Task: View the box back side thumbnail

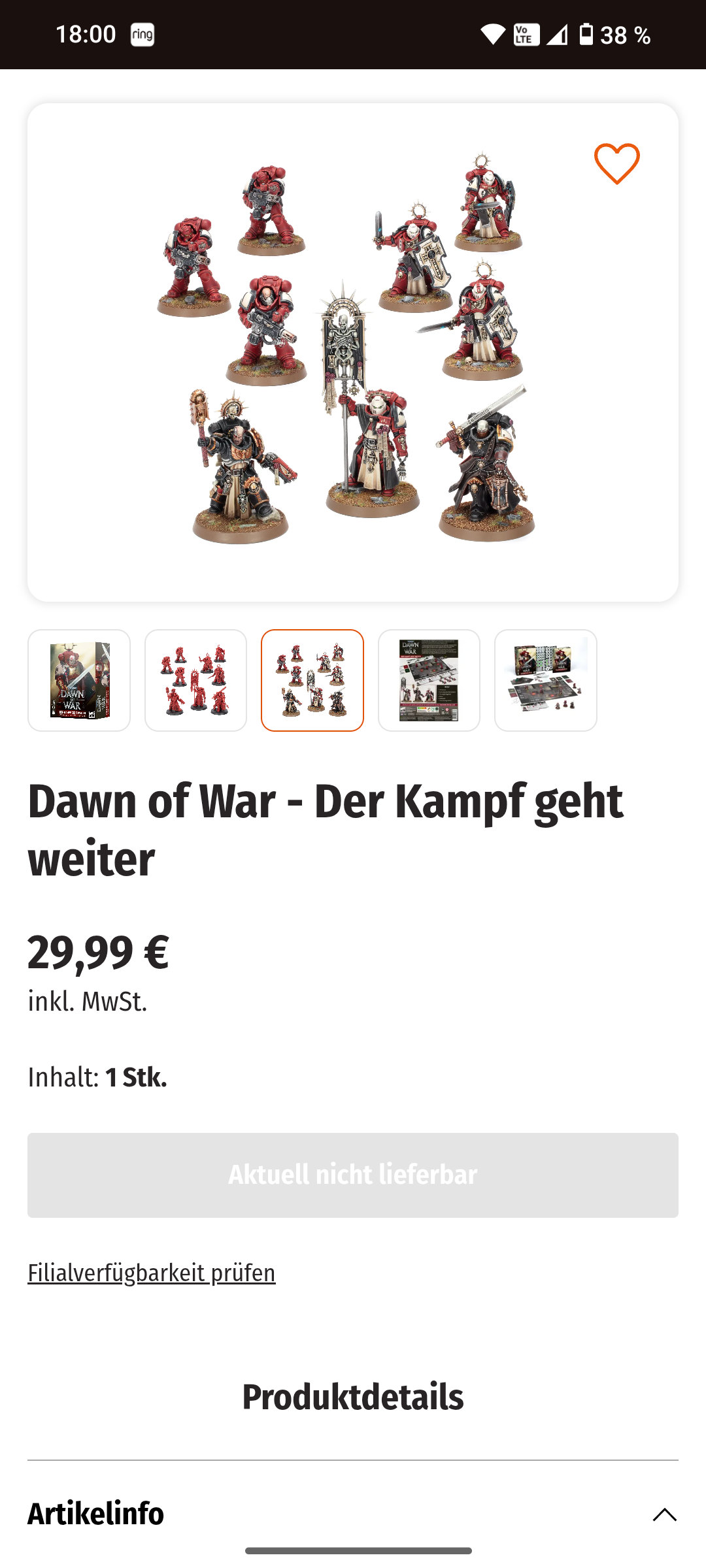Action: tap(429, 680)
